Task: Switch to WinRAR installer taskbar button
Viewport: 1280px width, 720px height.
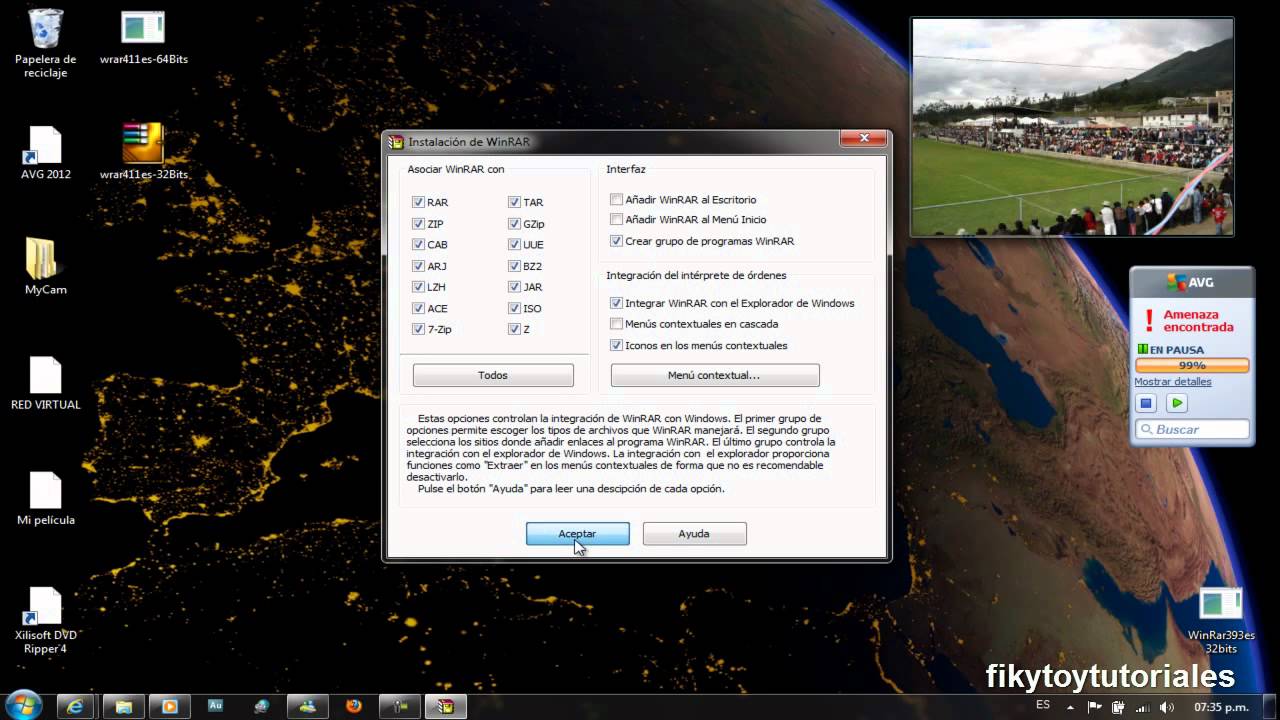Action: (x=446, y=706)
